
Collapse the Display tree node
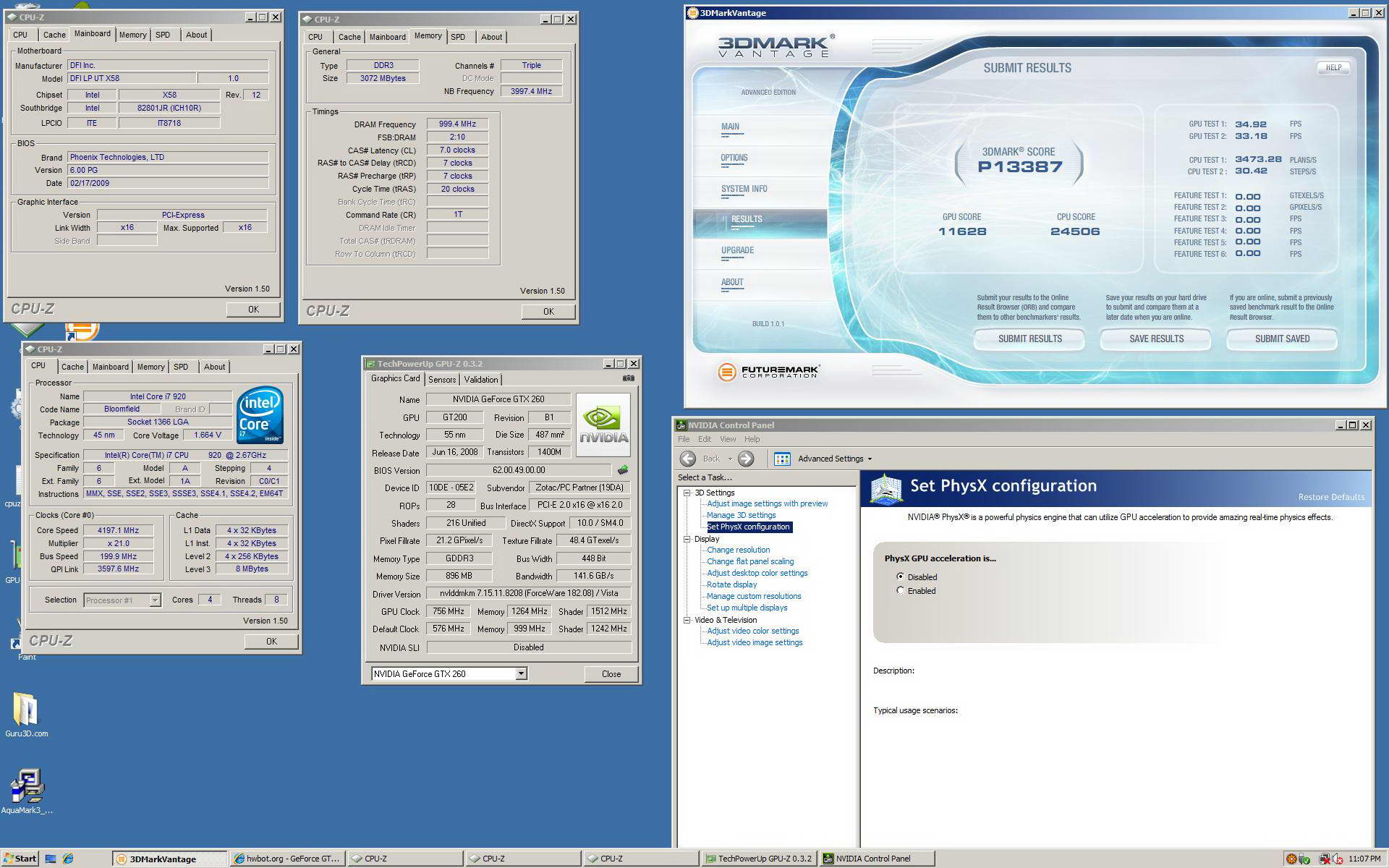point(687,539)
